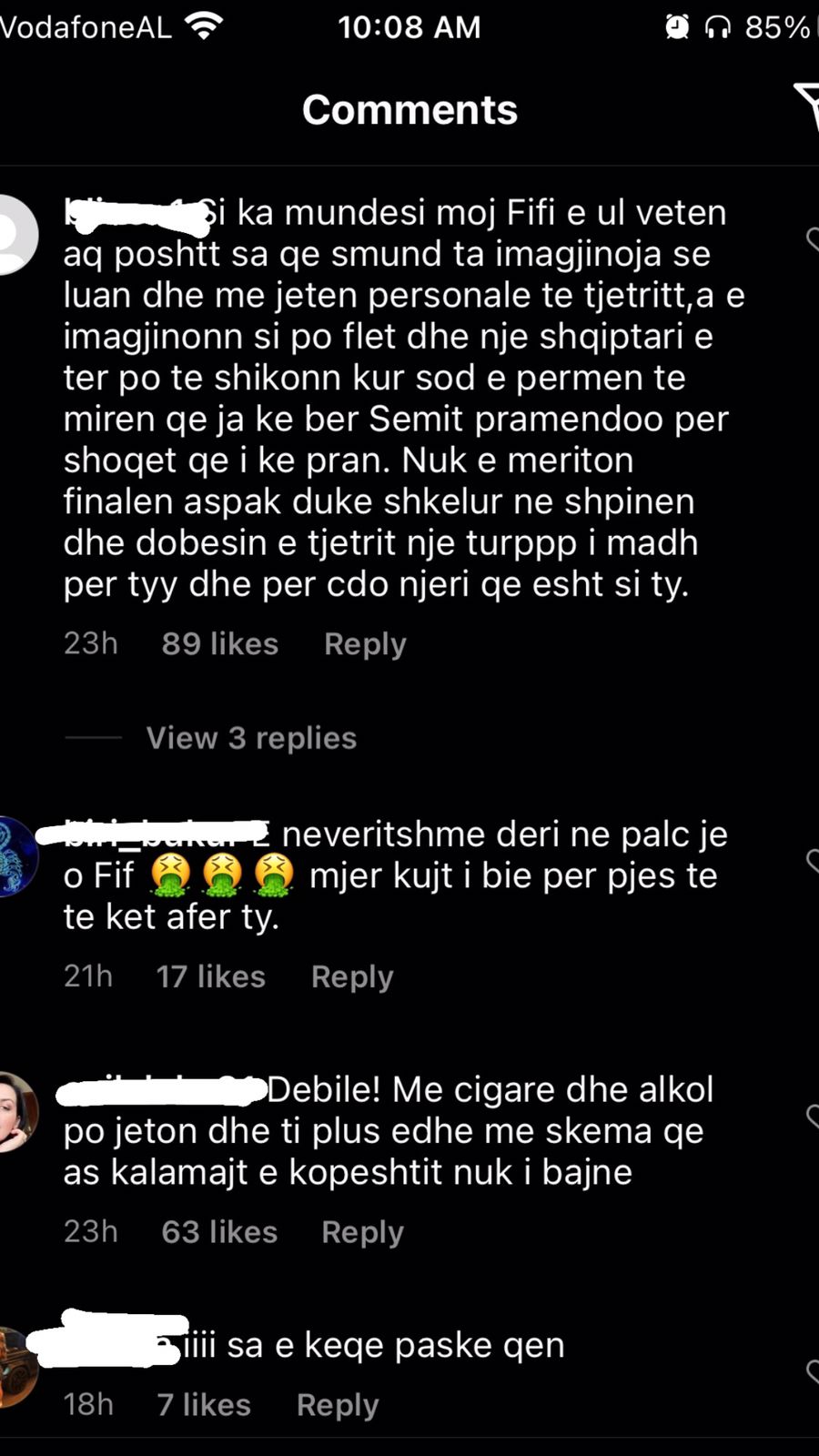Reply to the 7 likes comment
This screenshot has width=819, height=1456.
click(338, 1405)
